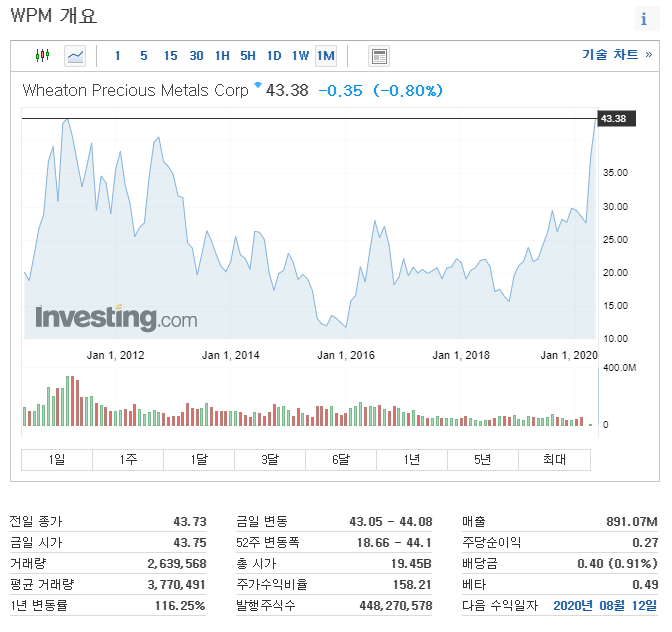Click the 주가수익비율 value 158.21
The width and height of the screenshot is (672, 632).
click(412, 584)
